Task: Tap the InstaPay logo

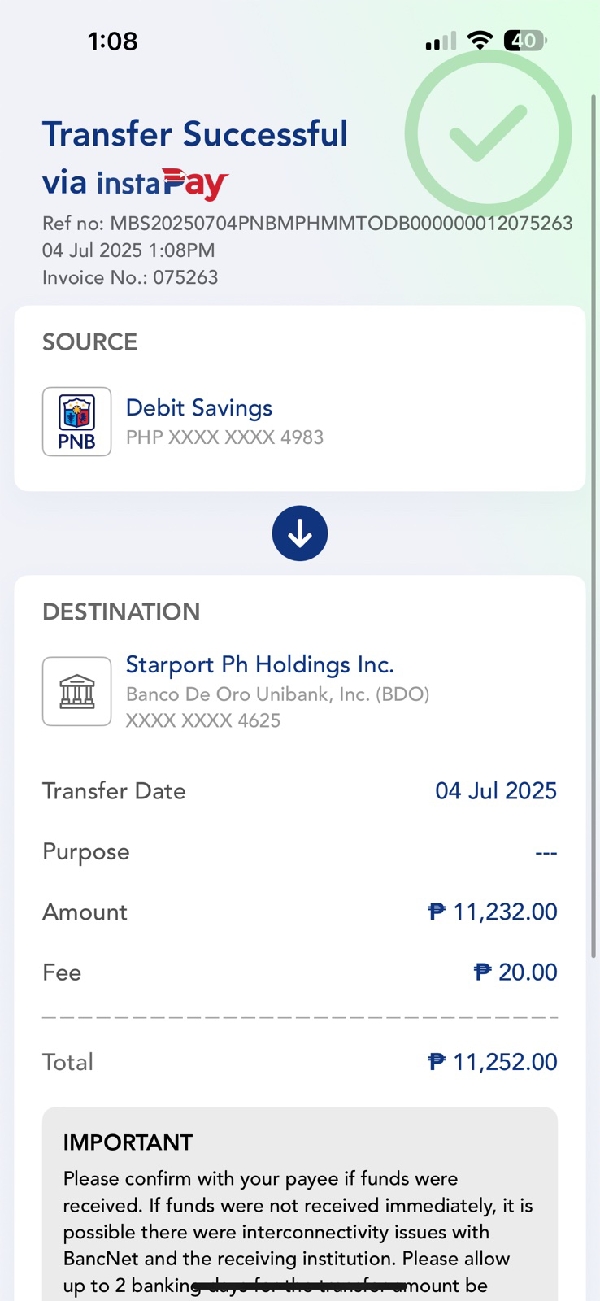Action: coord(163,184)
